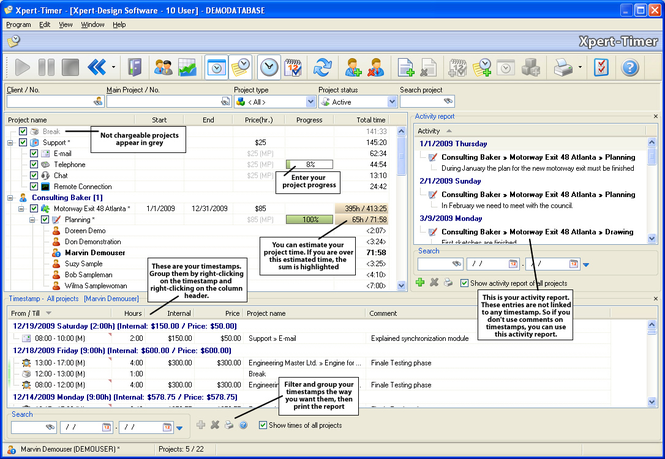This screenshot has height=459, width=665.
Task: Click the exit door icon in toolbar
Action: (134, 67)
